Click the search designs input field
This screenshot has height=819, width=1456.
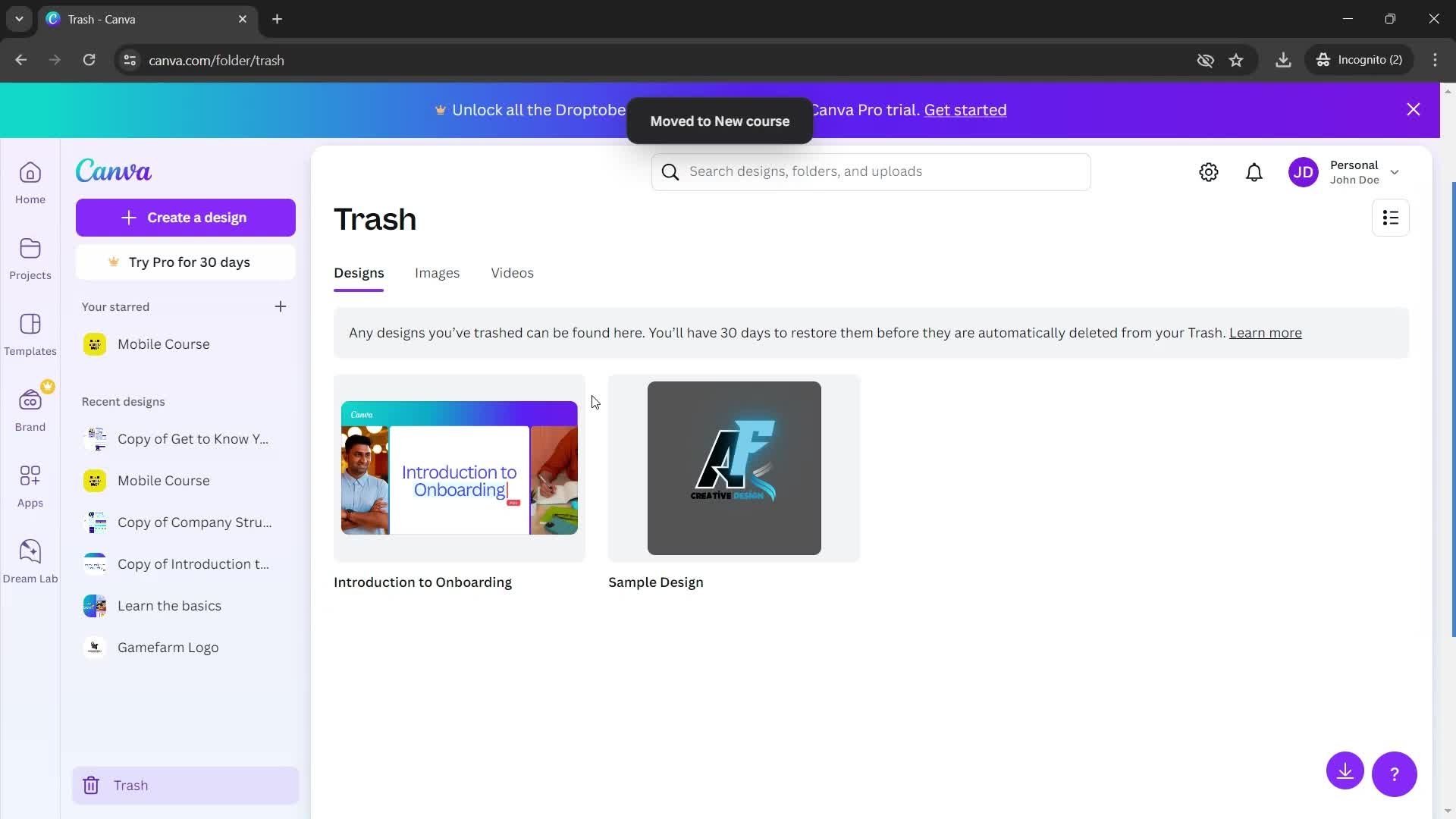coord(872,171)
